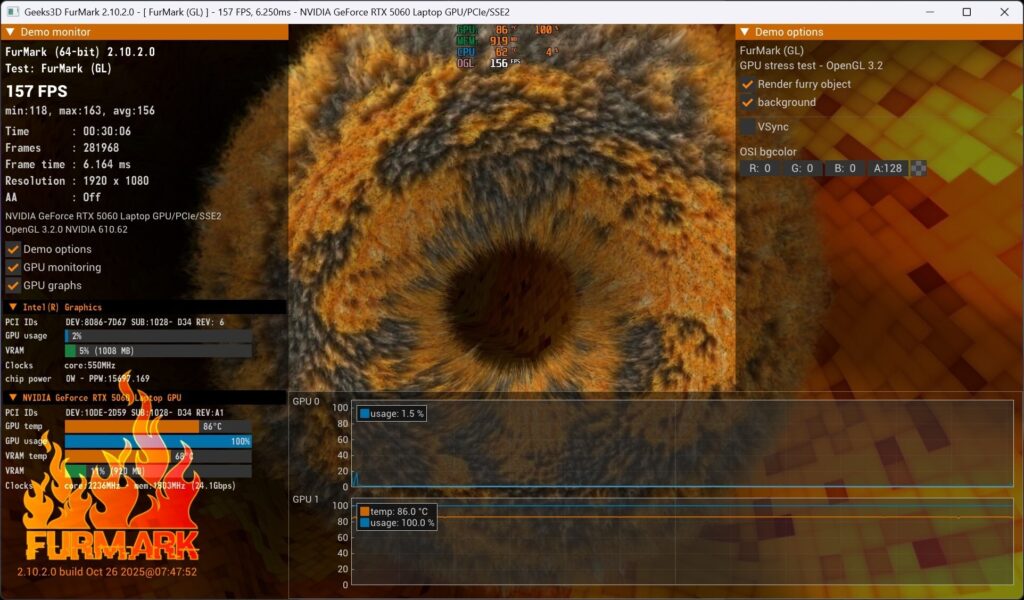Open the OSI bgcolor color swatch
The image size is (1024, 600).
(x=918, y=168)
